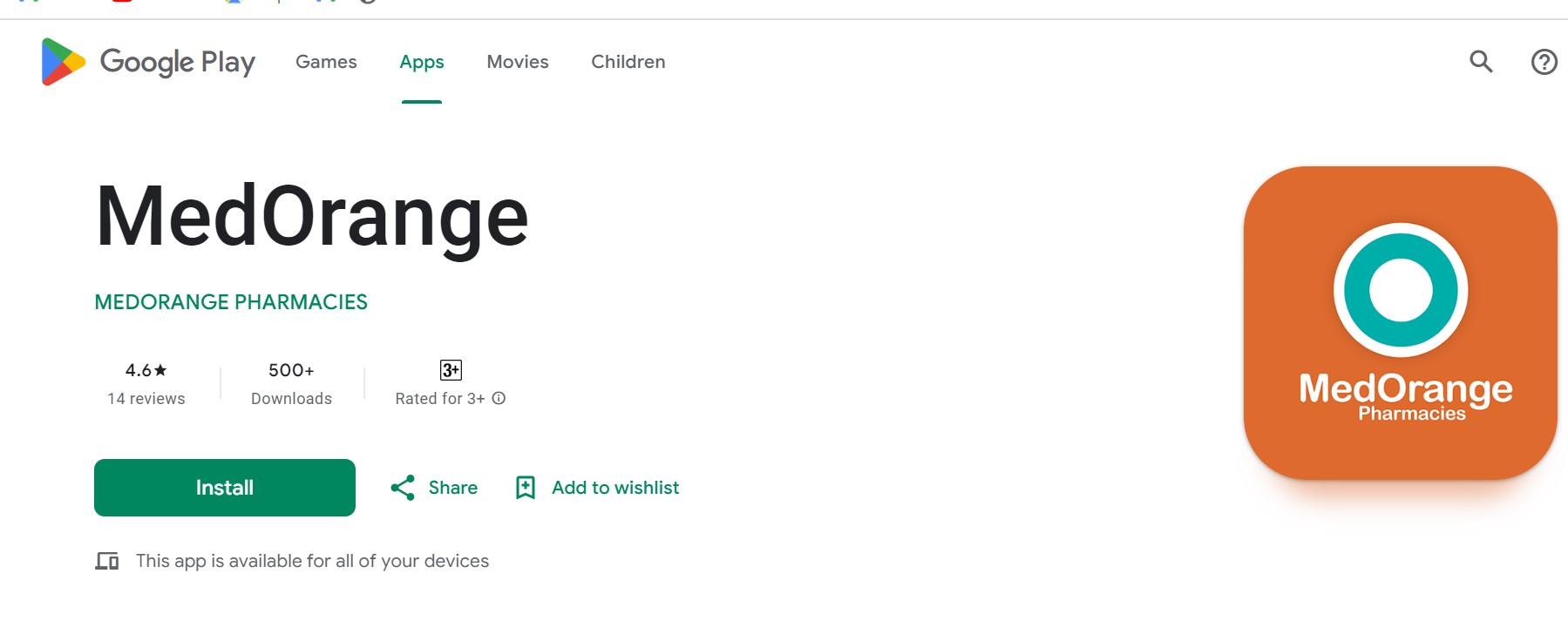Click the info icon beside Rated for 3+
Screen dimensions: 1568x641
(499, 398)
